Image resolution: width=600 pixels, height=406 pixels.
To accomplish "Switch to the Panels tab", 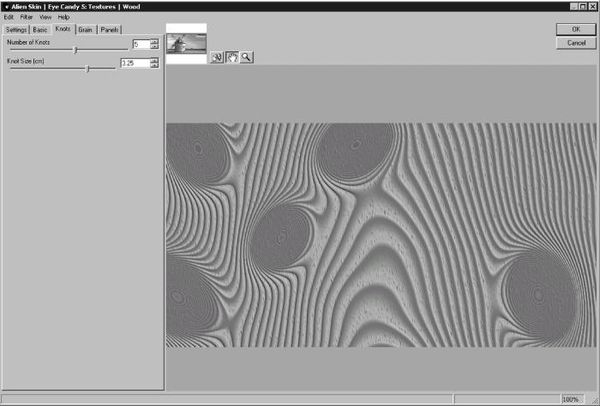I will click(x=109, y=30).
